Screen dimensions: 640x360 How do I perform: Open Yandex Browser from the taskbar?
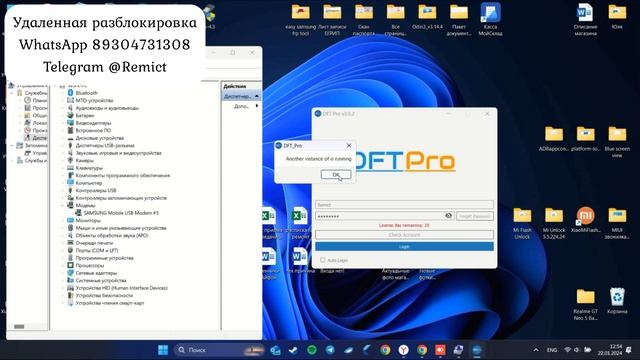tap(403, 350)
